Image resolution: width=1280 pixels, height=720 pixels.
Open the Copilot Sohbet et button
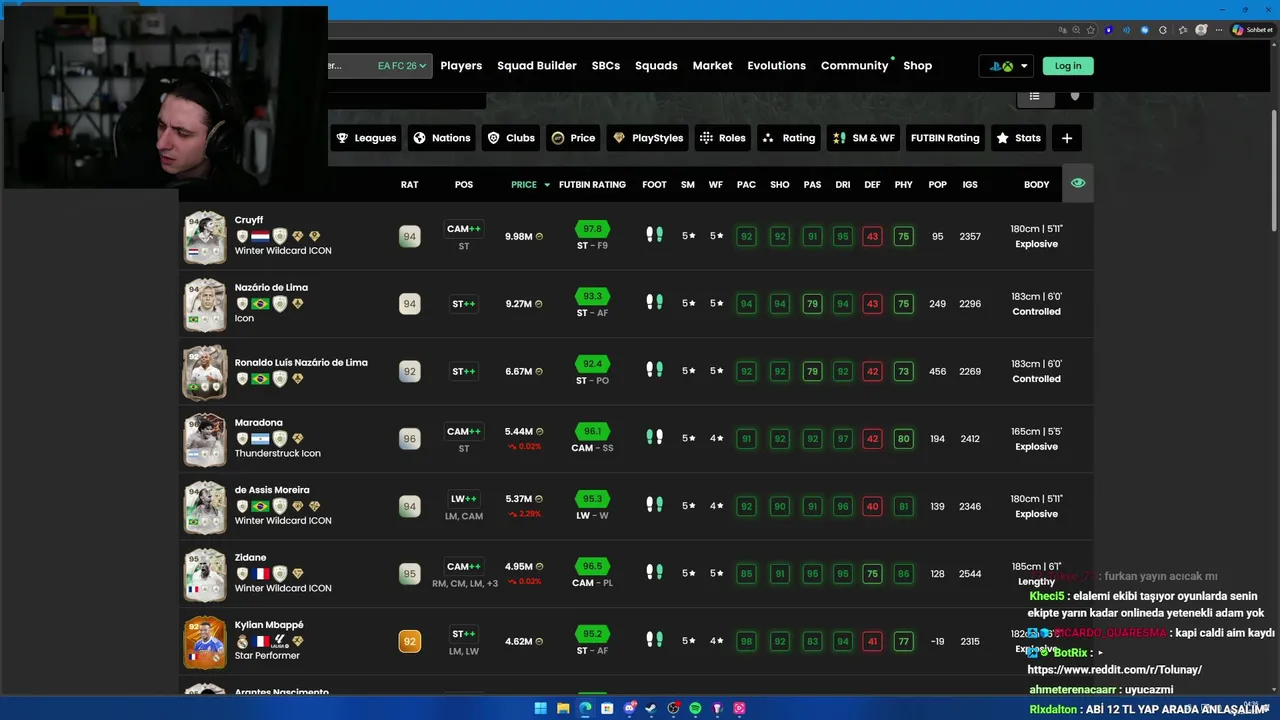1253,30
